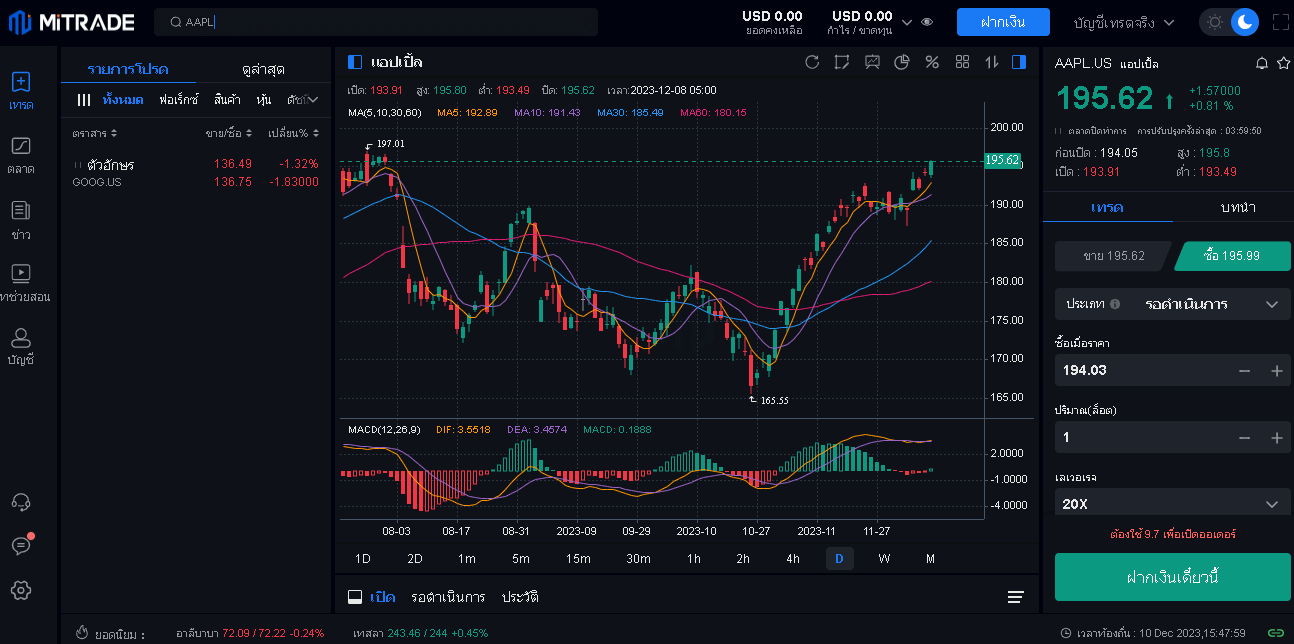Image resolution: width=1294 pixels, height=644 pixels.
Task: Decrease the buy price with minus button
Action: coord(1244,371)
